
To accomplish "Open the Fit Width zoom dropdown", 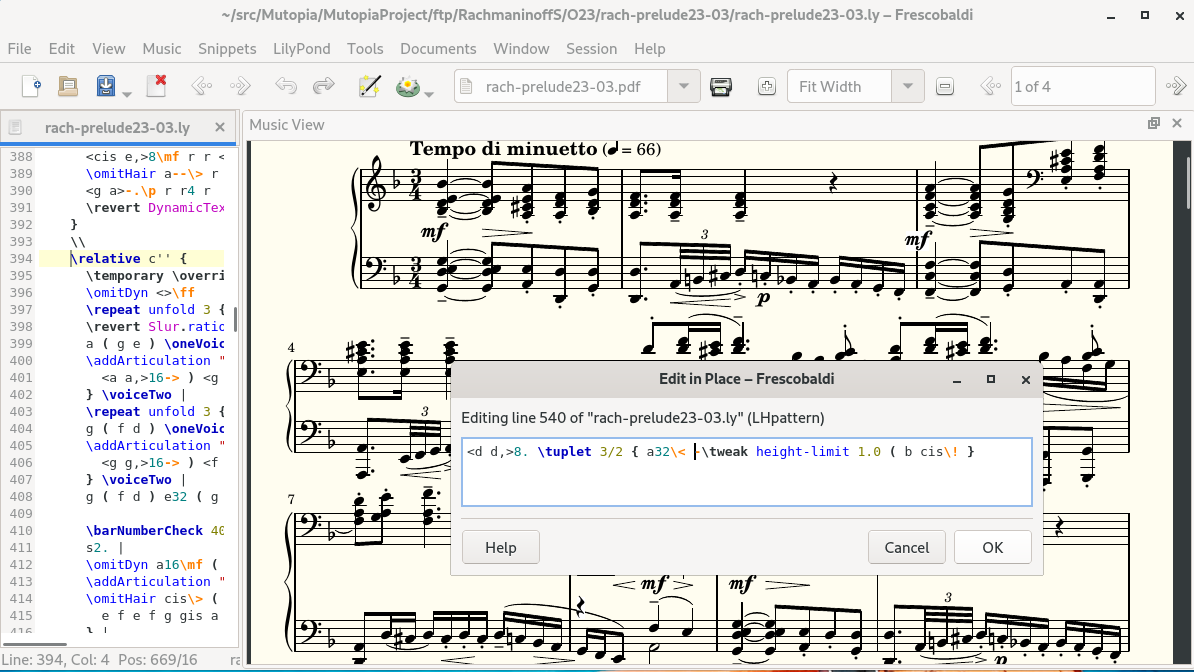I will tap(907, 87).
